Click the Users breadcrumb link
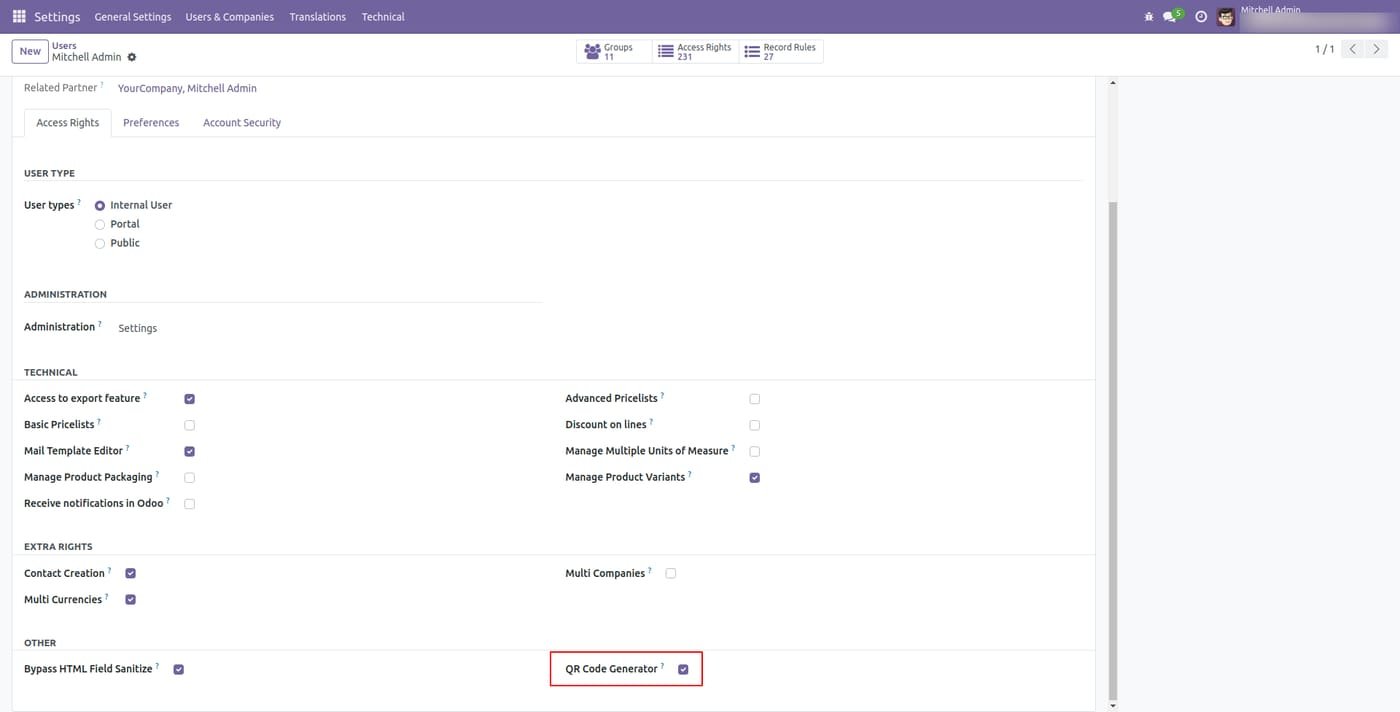Image resolution: width=1400 pixels, height=712 pixels. (64, 46)
